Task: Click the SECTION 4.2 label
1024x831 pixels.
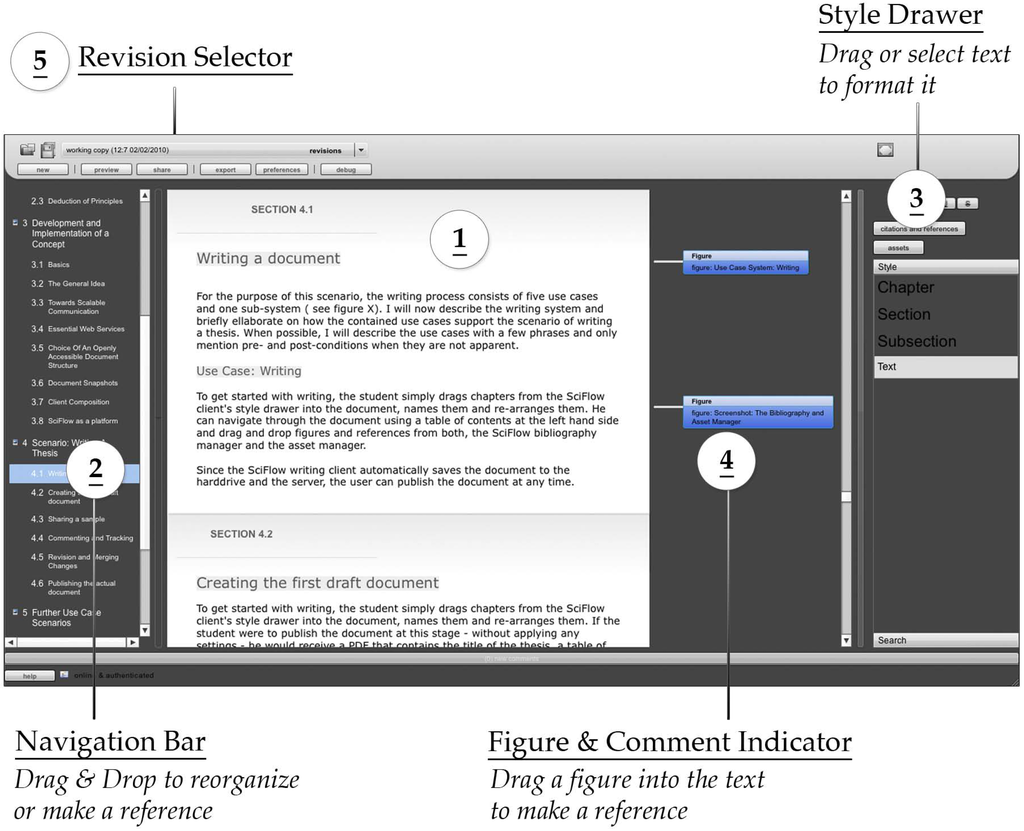Action: point(241,534)
